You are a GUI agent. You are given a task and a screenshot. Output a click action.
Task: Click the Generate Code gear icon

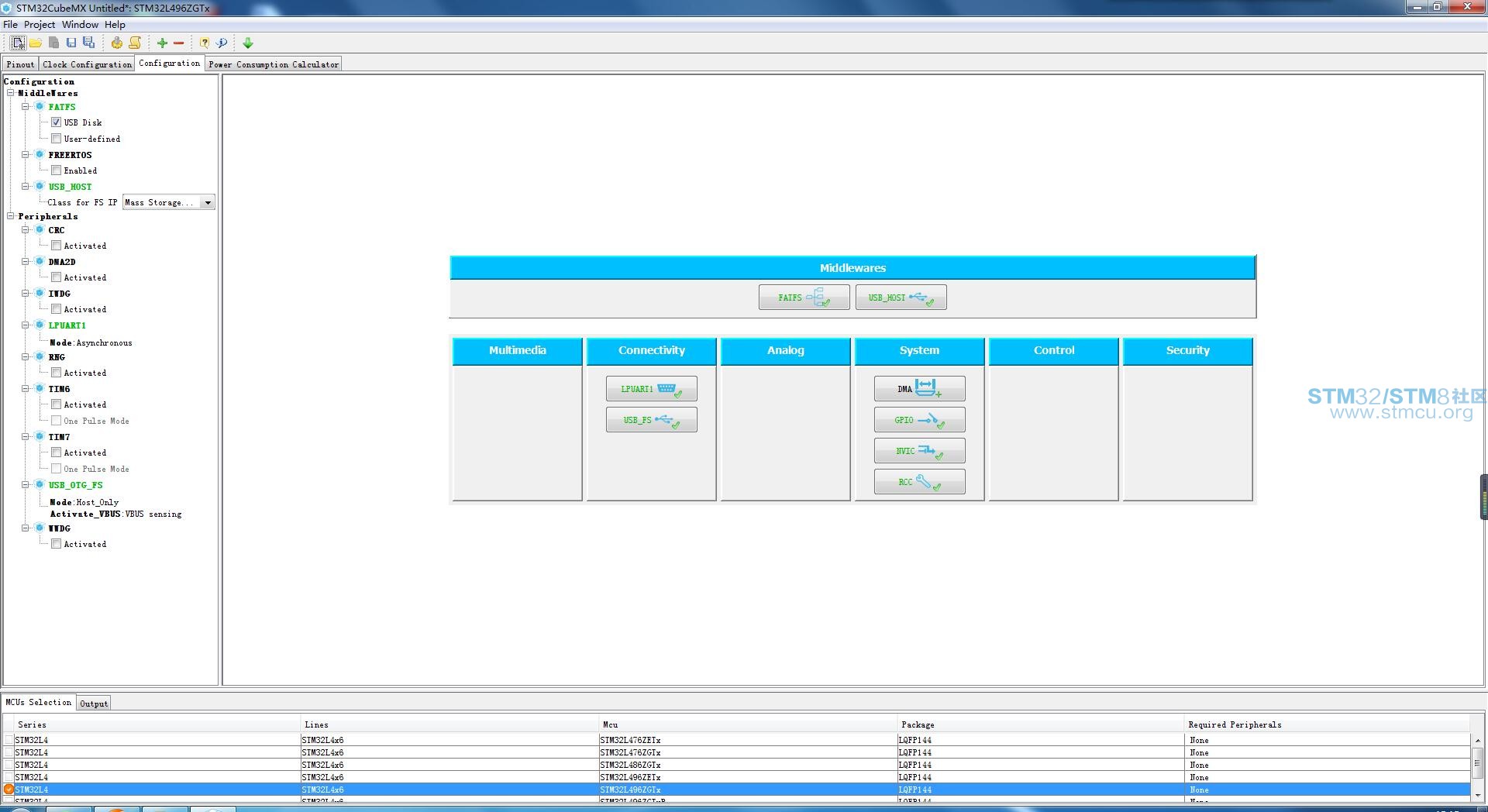pos(116,43)
